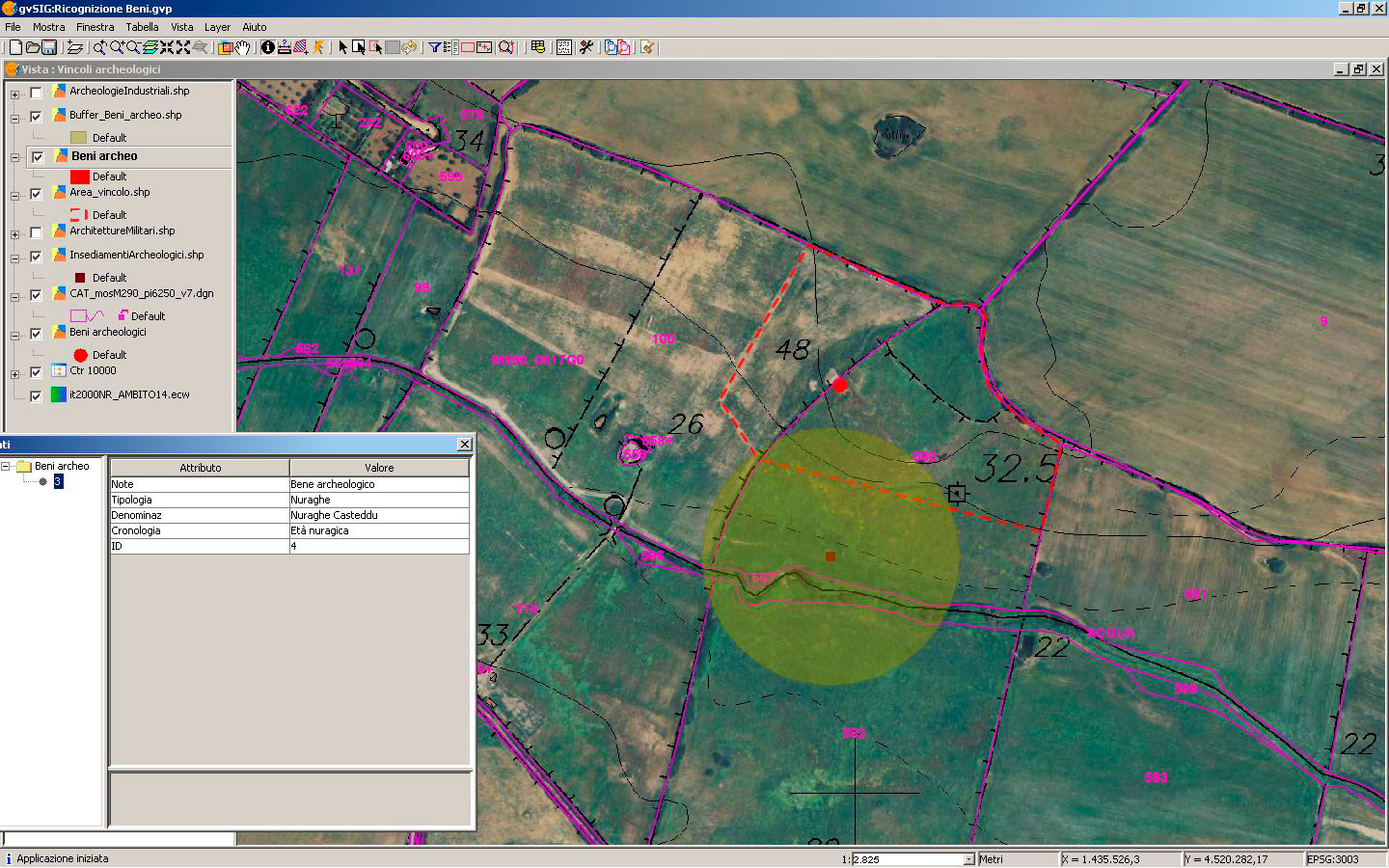Save the project with the floppy disk icon
Viewport: 1389px width, 868px height.
click(48, 47)
